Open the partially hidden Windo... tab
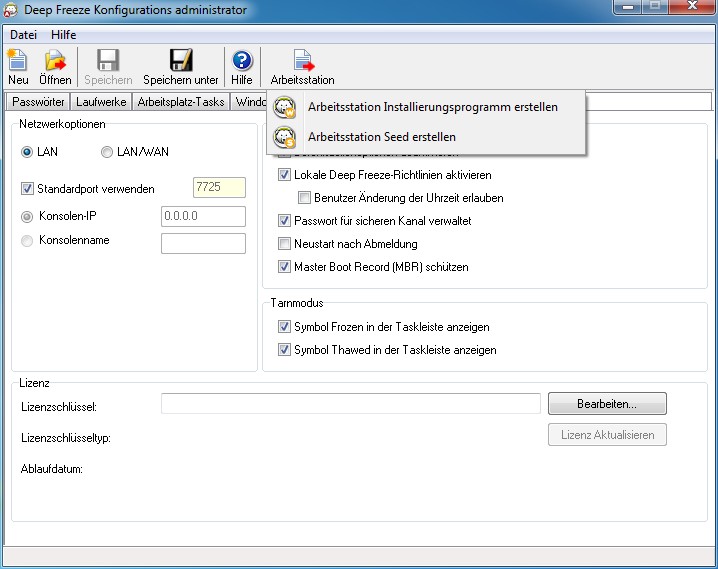 coord(250,102)
